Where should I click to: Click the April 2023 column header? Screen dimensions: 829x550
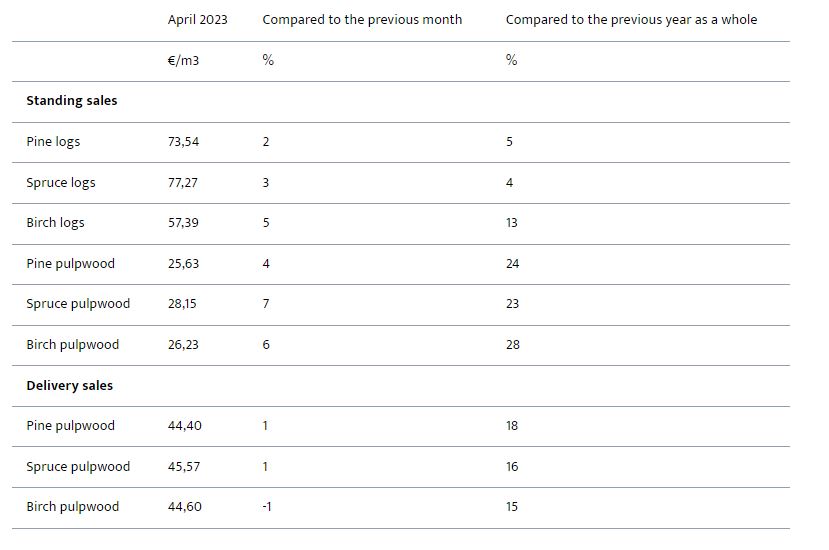tap(197, 20)
